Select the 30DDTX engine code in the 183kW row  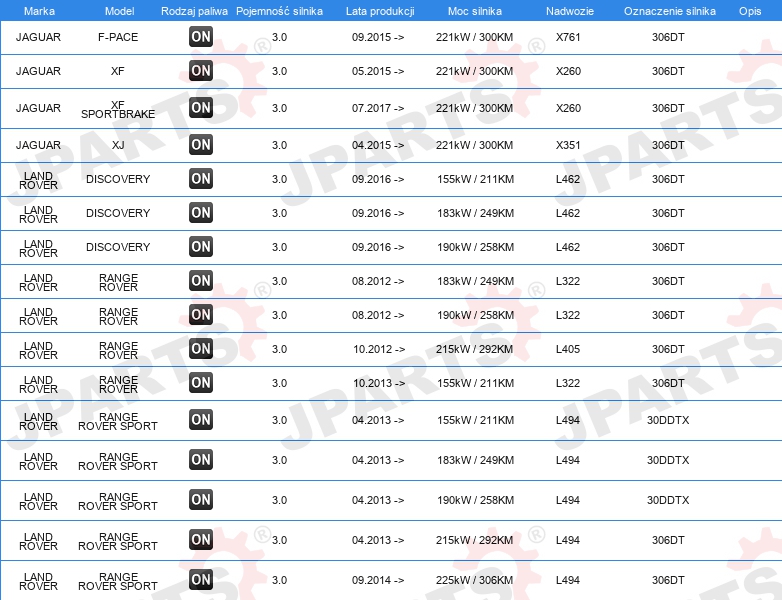(668, 460)
